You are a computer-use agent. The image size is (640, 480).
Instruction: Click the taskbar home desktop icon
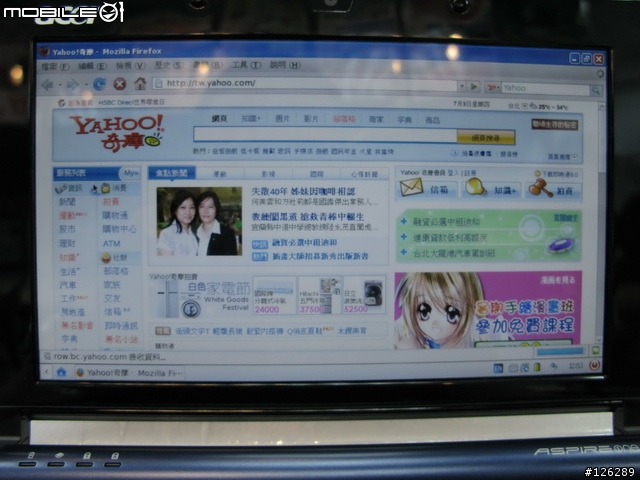tap(61, 372)
